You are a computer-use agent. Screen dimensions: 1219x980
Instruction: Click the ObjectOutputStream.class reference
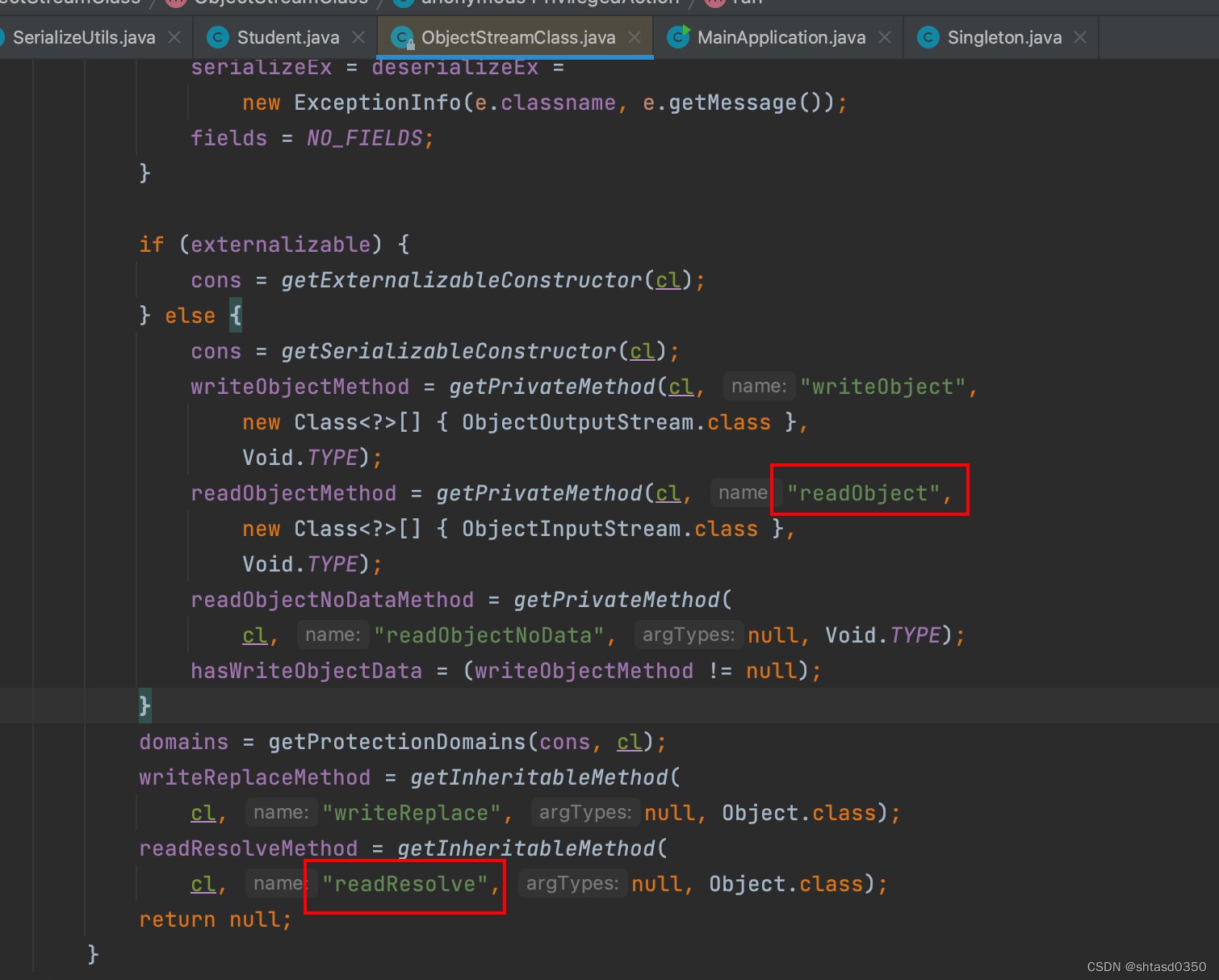(x=616, y=422)
